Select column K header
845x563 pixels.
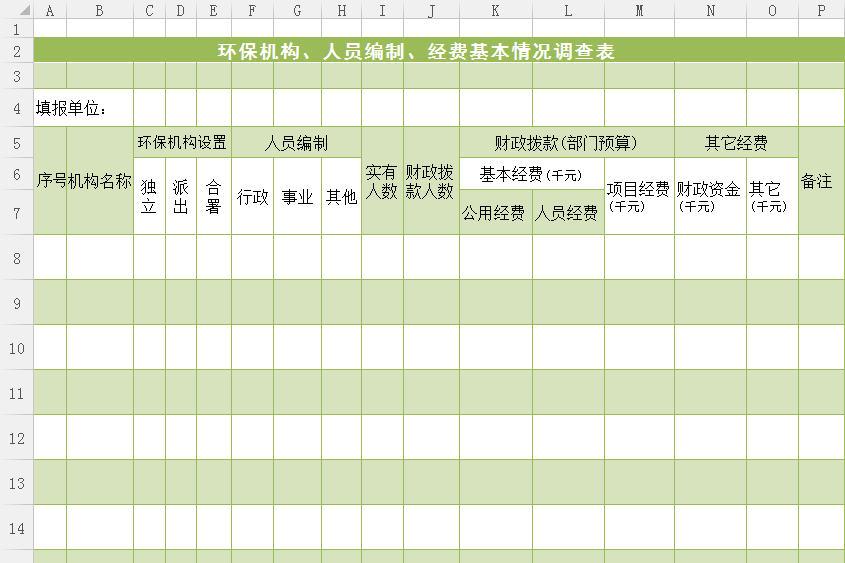pyautogui.click(x=496, y=10)
